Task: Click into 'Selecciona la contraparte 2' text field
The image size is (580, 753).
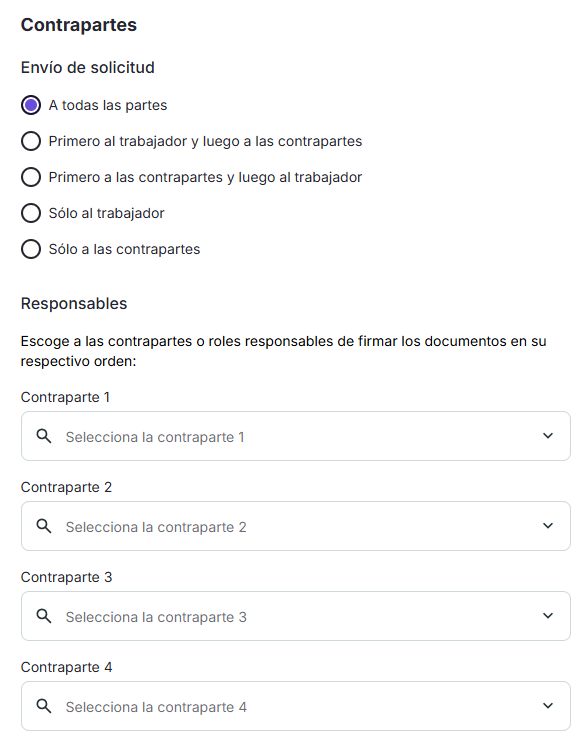Action: click(x=296, y=526)
